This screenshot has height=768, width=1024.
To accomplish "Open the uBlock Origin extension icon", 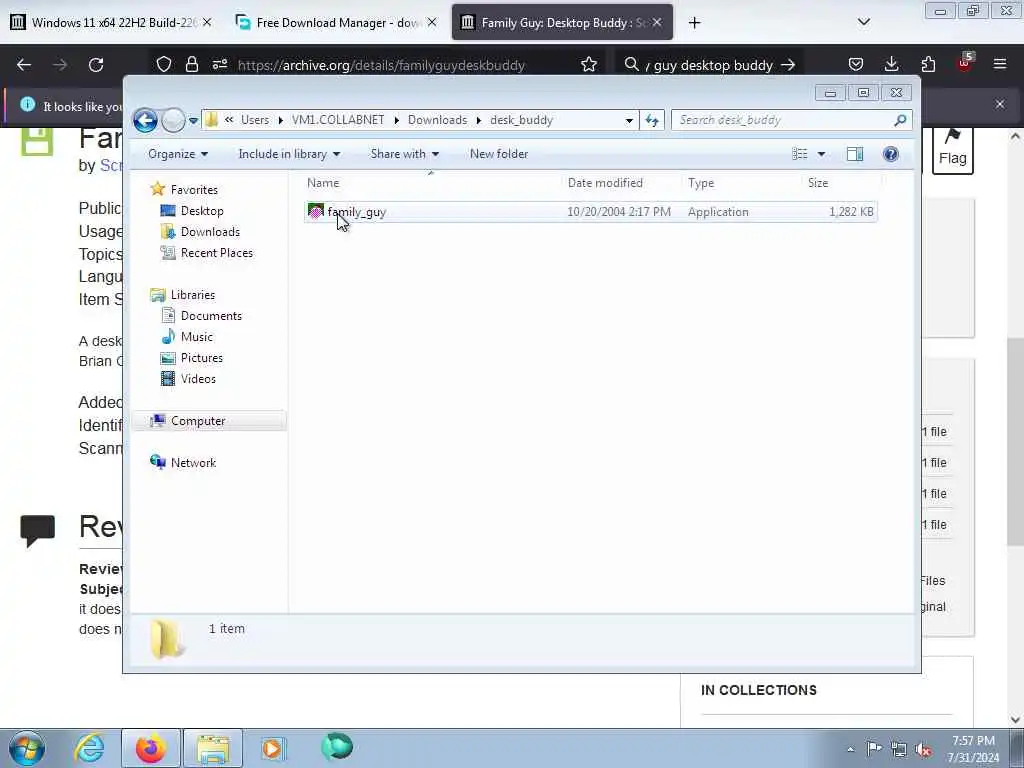I will pos(965,63).
